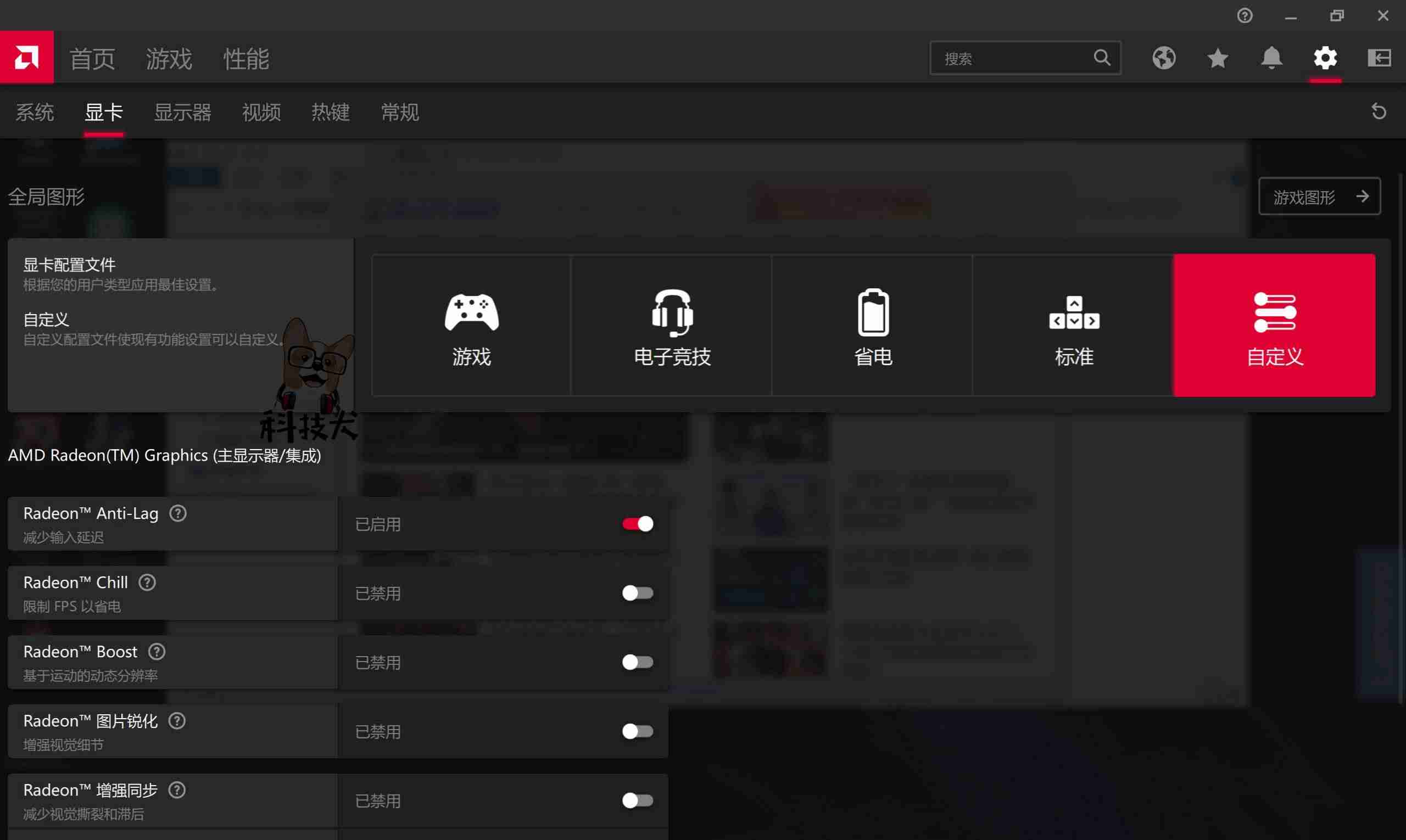Go to the 性能 tab
Image resolution: width=1406 pixels, height=840 pixels.
(x=246, y=58)
